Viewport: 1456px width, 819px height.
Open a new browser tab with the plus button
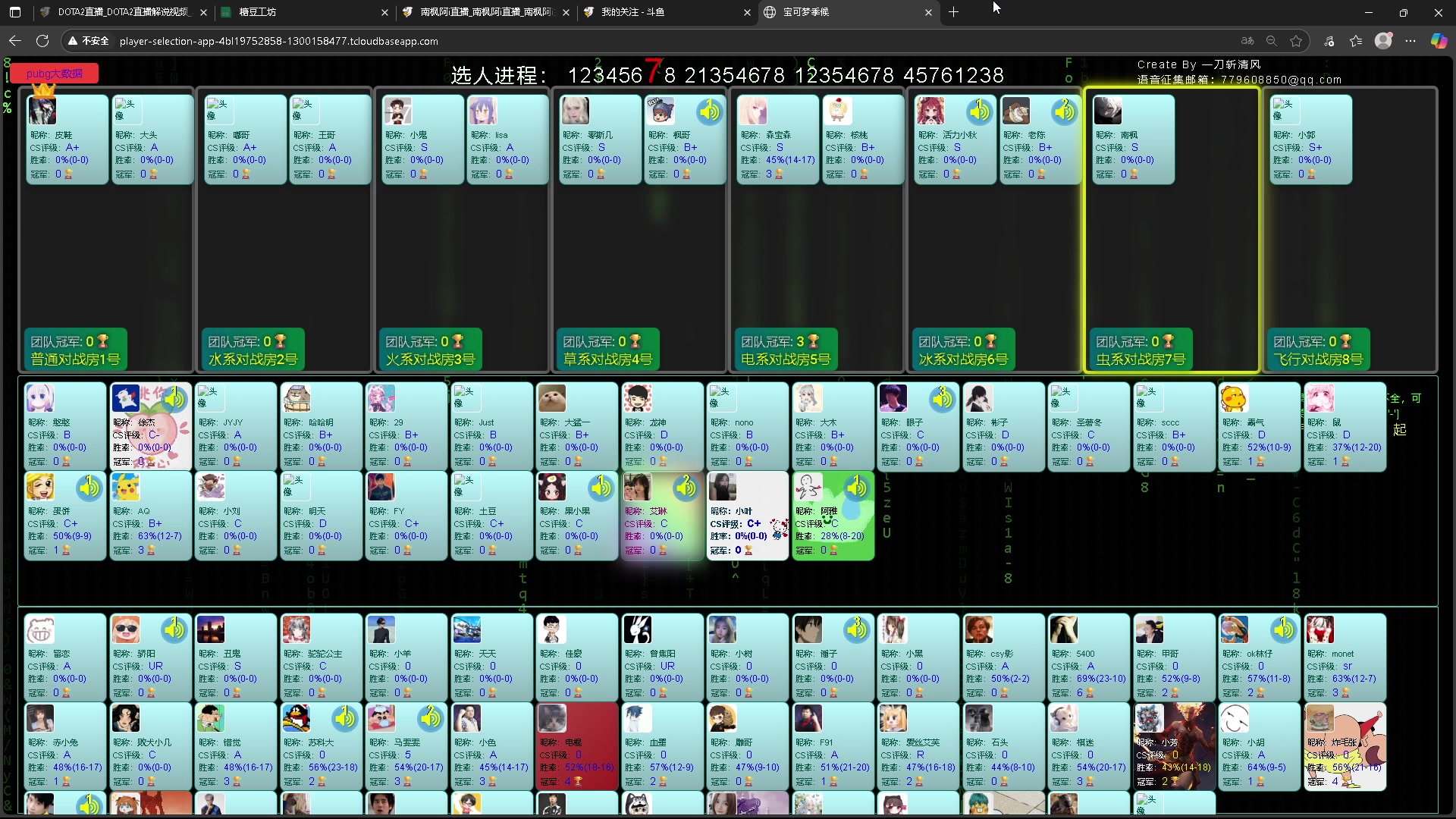954,12
